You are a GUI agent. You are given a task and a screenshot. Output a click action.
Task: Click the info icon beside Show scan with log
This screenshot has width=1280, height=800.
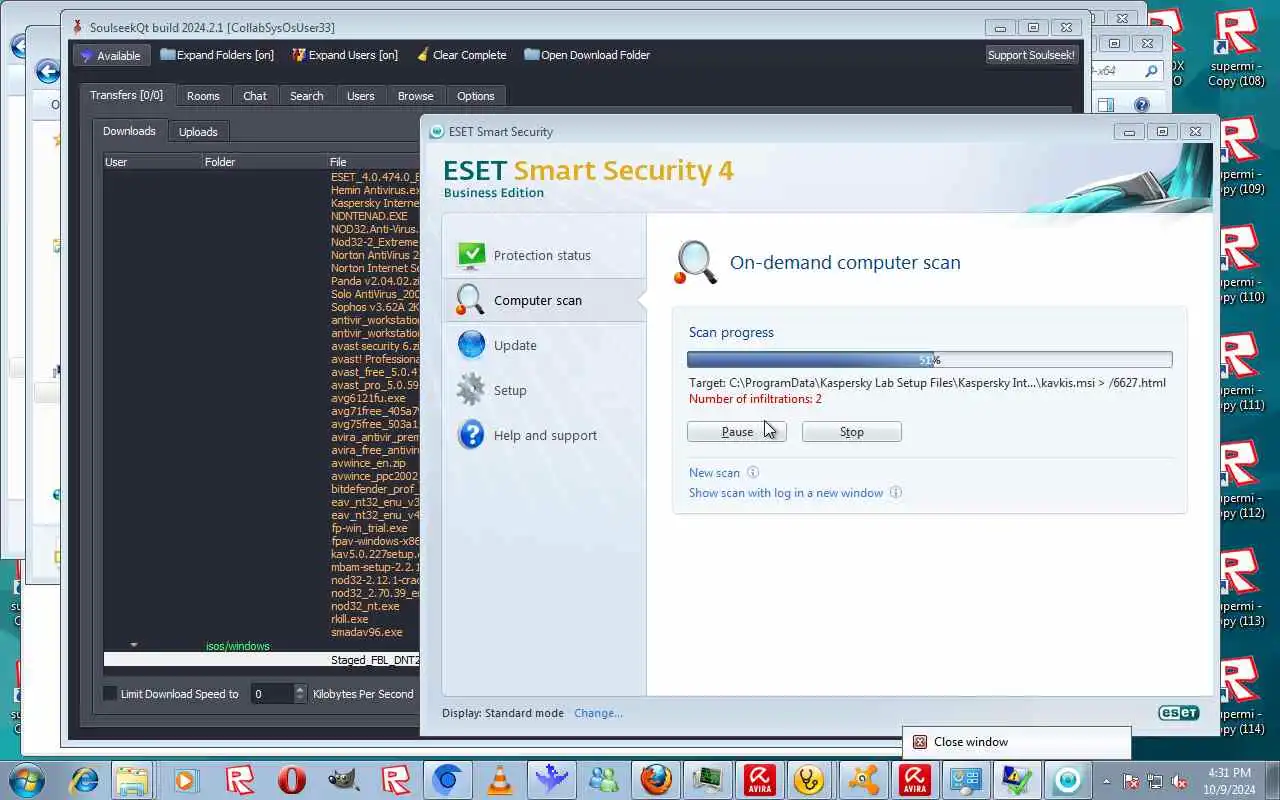click(896, 493)
